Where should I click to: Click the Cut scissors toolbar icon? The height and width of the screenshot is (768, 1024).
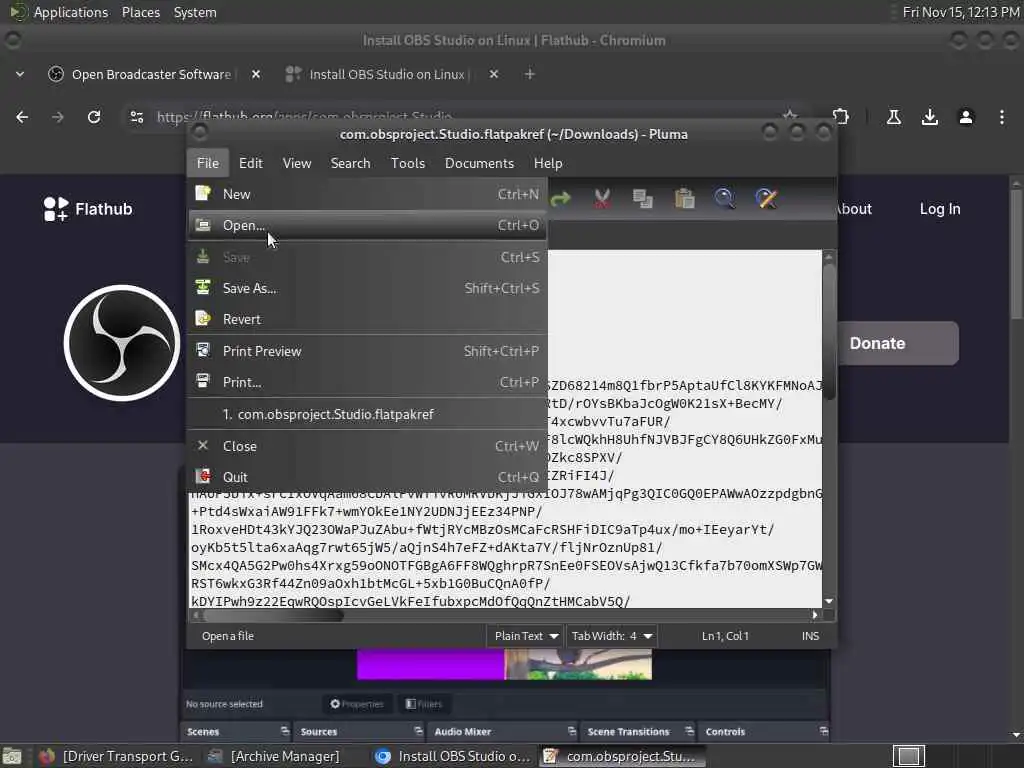601,199
